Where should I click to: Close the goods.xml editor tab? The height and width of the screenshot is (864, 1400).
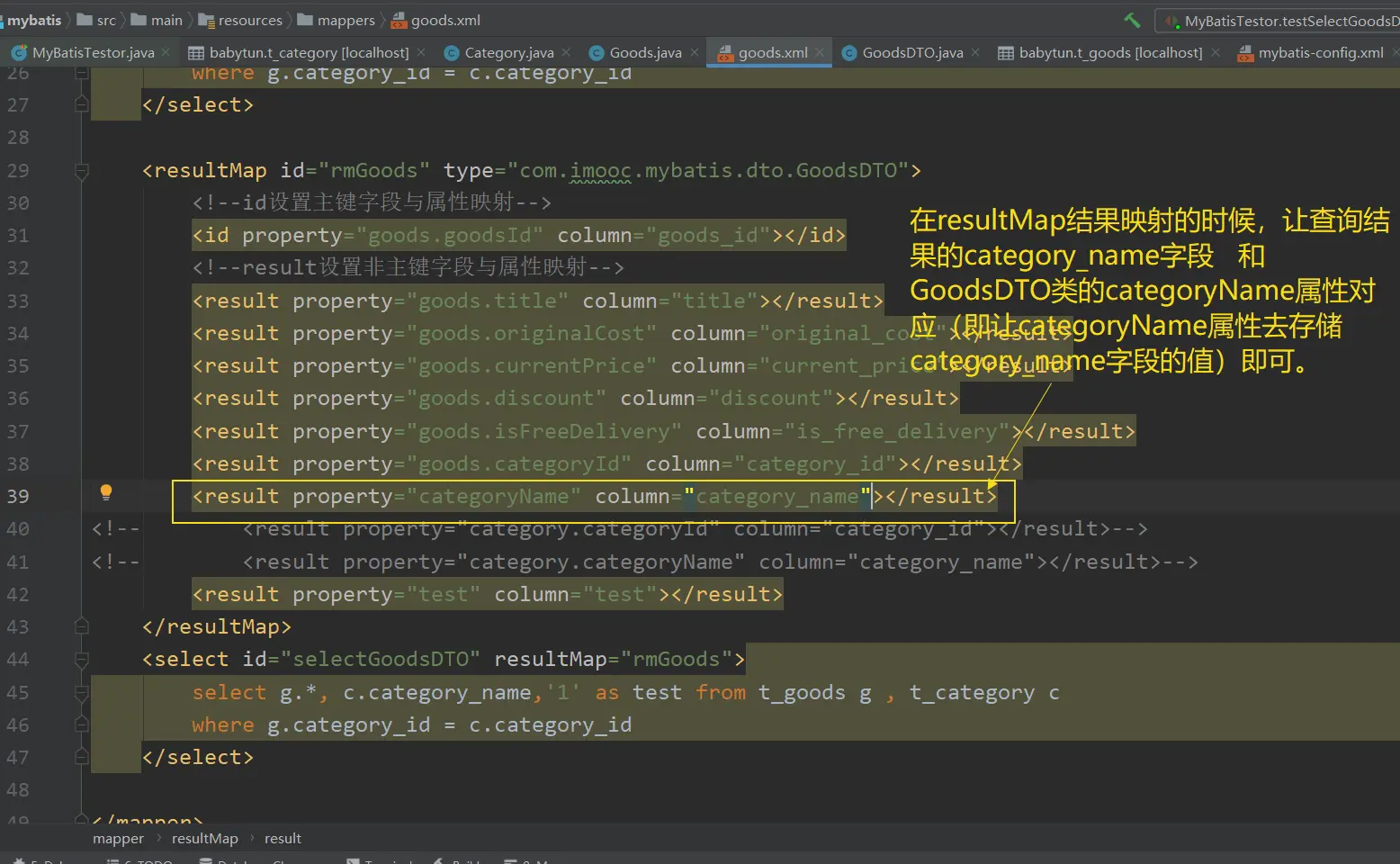pyautogui.click(x=820, y=52)
